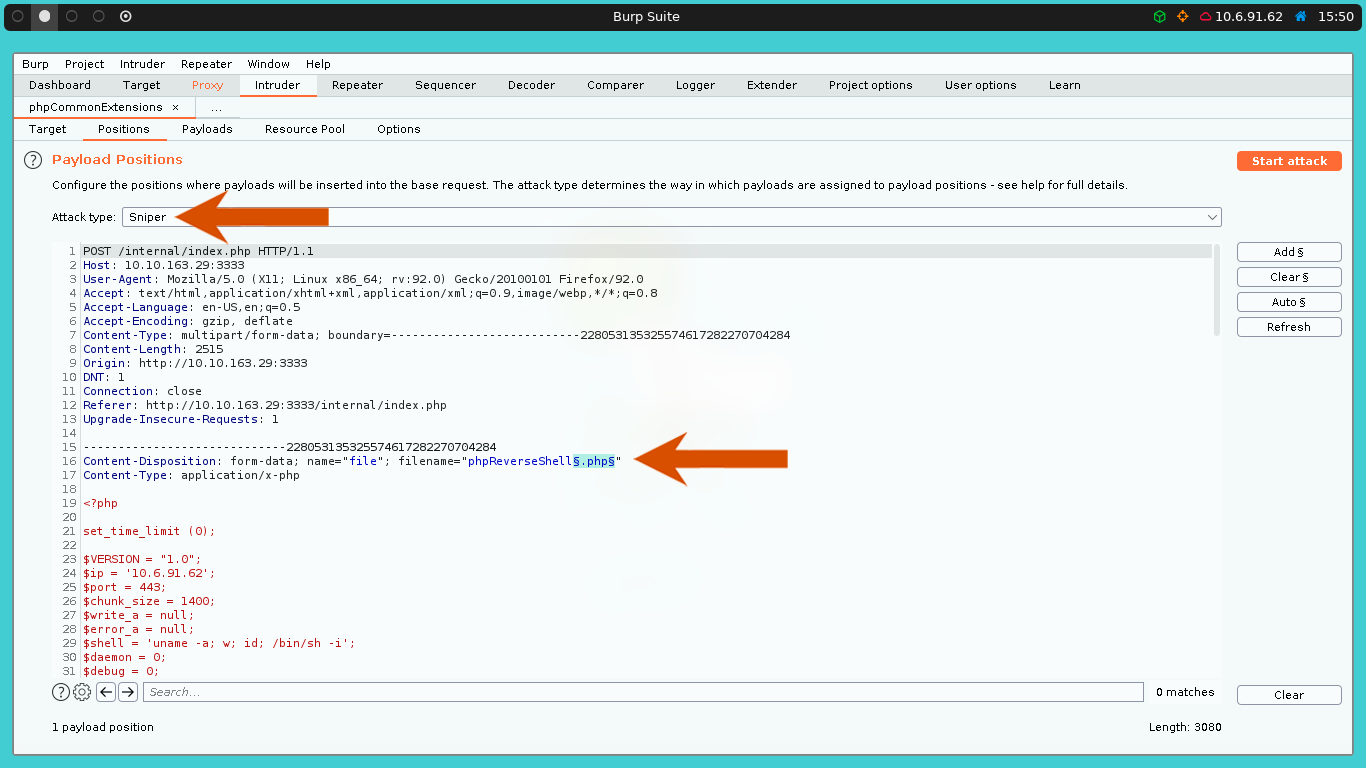The width and height of the screenshot is (1366, 768).
Task: Click the Refresh button
Action: [x=1289, y=327]
